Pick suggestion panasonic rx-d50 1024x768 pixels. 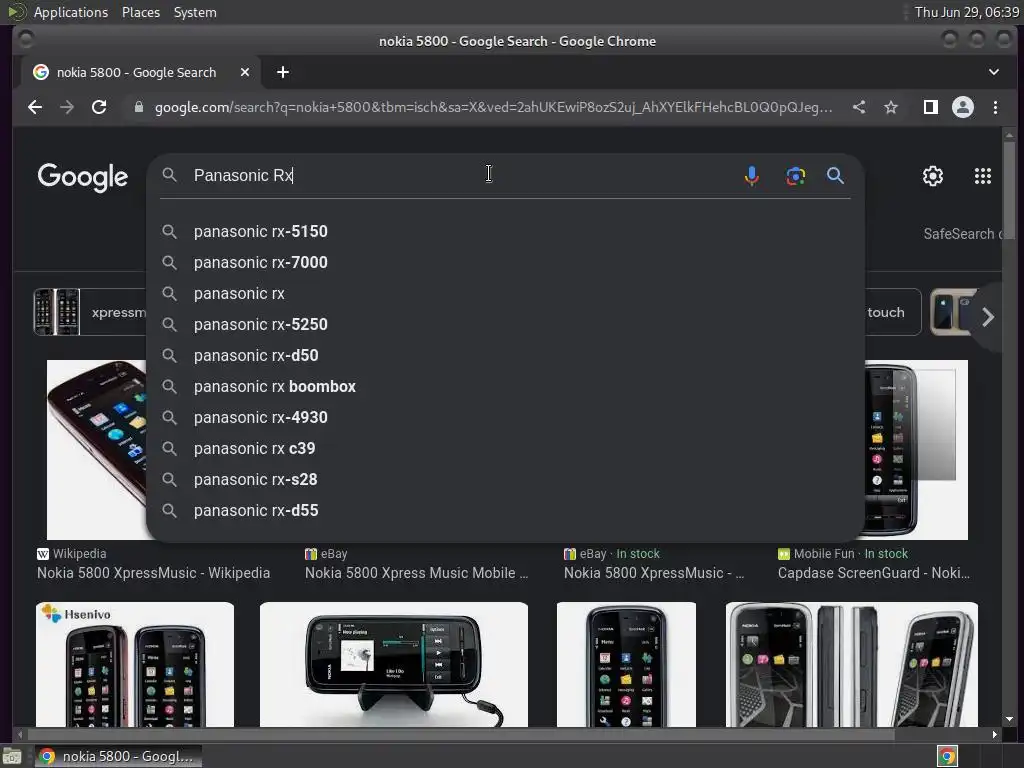coord(505,355)
